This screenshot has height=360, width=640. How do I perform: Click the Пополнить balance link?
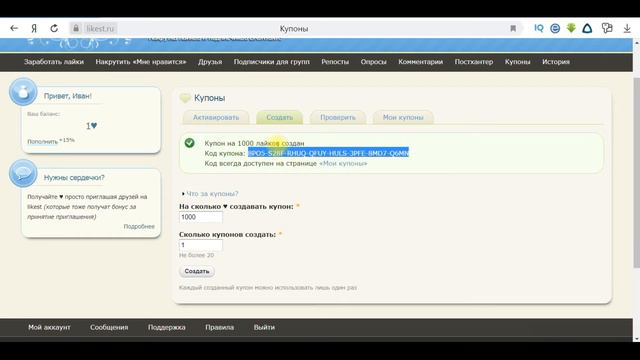(42, 142)
